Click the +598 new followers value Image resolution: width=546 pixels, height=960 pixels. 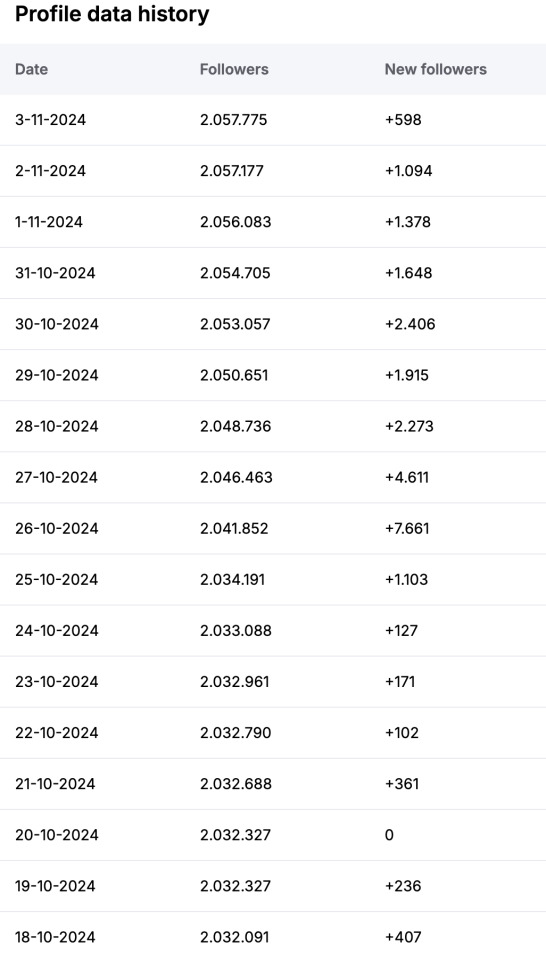click(x=403, y=120)
